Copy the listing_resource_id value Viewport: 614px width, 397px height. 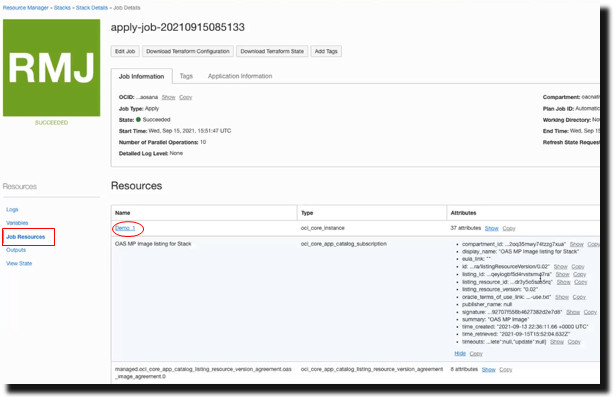pos(581,282)
